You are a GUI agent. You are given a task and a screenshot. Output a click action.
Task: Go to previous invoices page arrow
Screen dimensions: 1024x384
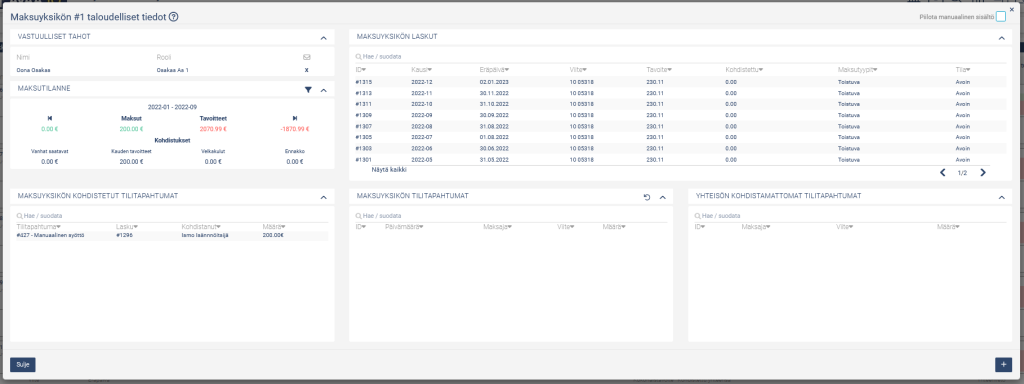(942, 173)
